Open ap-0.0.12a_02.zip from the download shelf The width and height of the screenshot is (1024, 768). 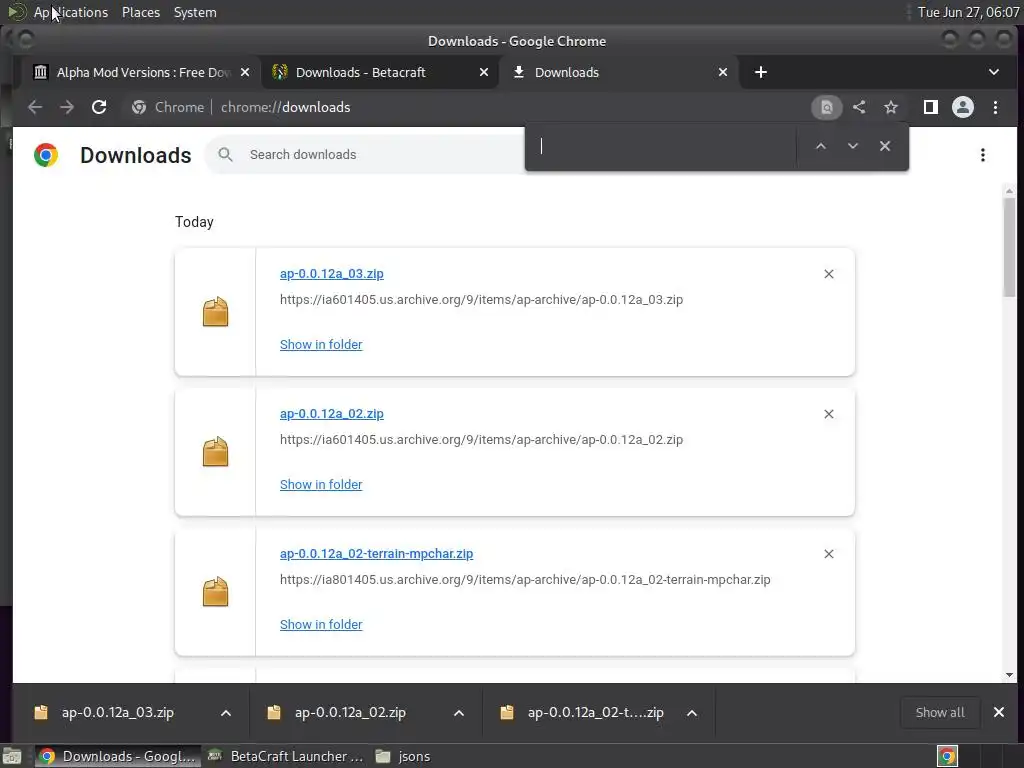(350, 712)
